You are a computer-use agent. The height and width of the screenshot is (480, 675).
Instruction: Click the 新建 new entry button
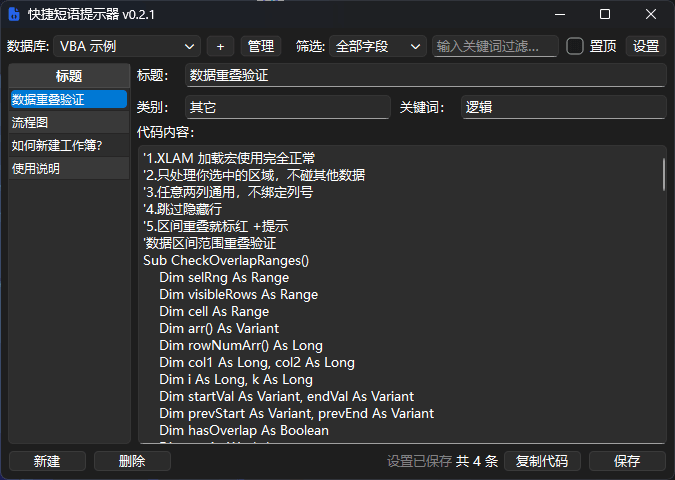point(47,461)
